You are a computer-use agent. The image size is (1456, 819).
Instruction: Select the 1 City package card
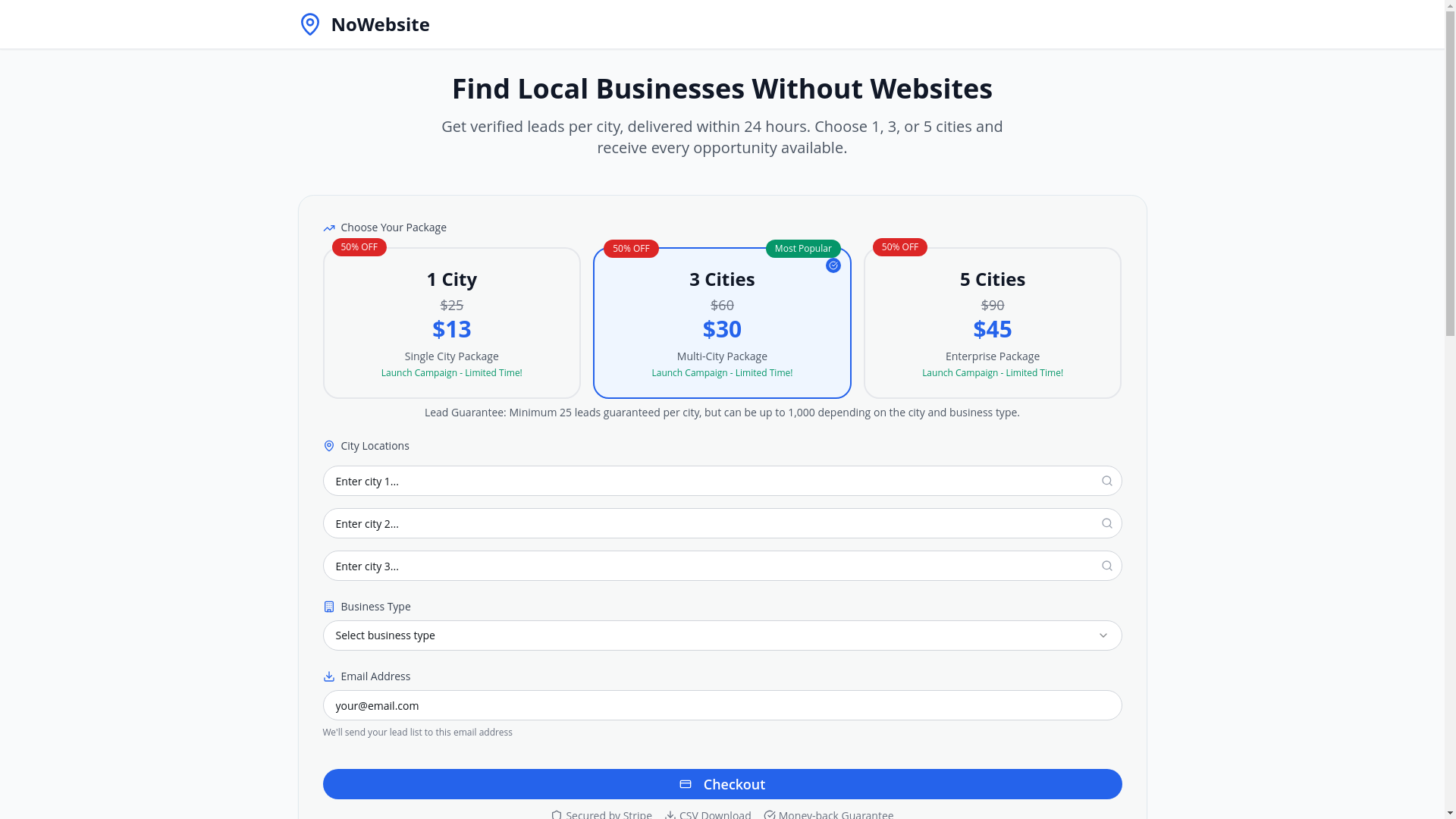point(452,323)
